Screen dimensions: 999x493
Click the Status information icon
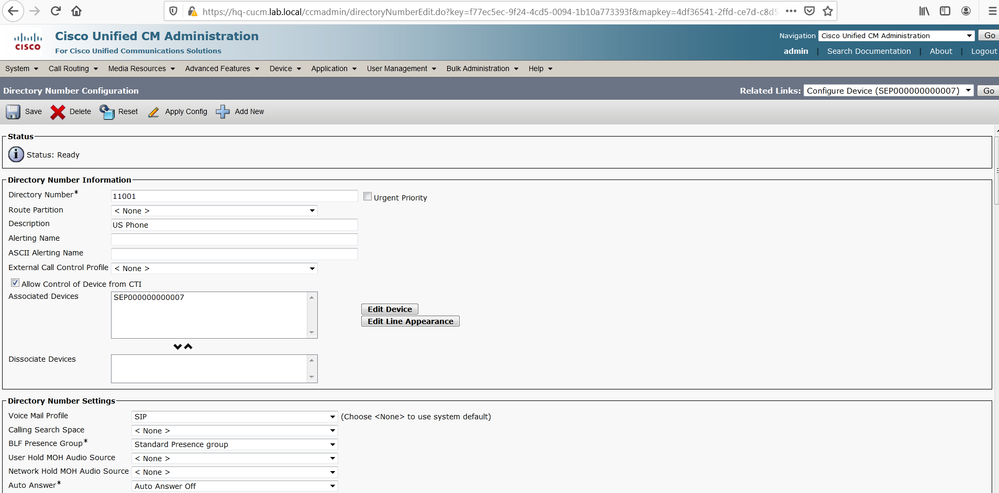(x=16, y=154)
